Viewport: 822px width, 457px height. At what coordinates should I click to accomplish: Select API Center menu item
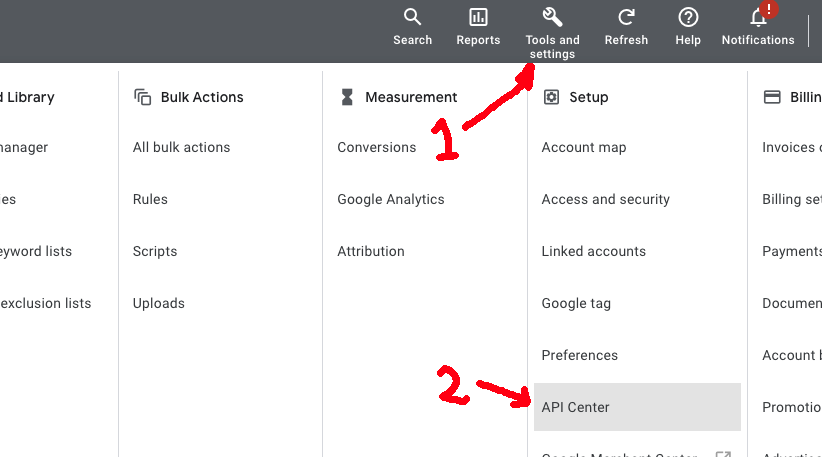[576, 407]
